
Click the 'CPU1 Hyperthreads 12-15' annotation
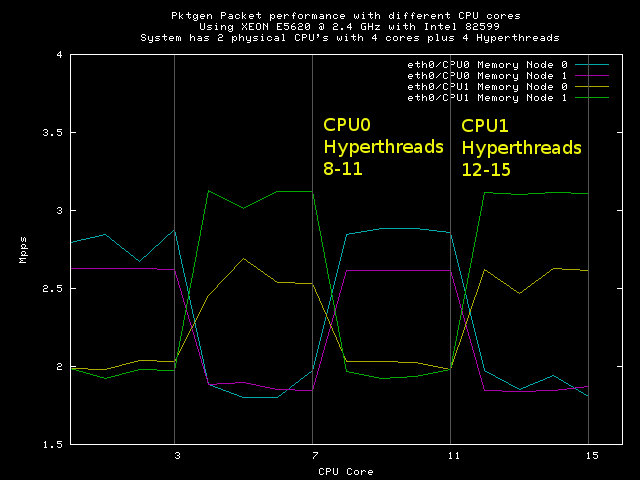coord(520,147)
